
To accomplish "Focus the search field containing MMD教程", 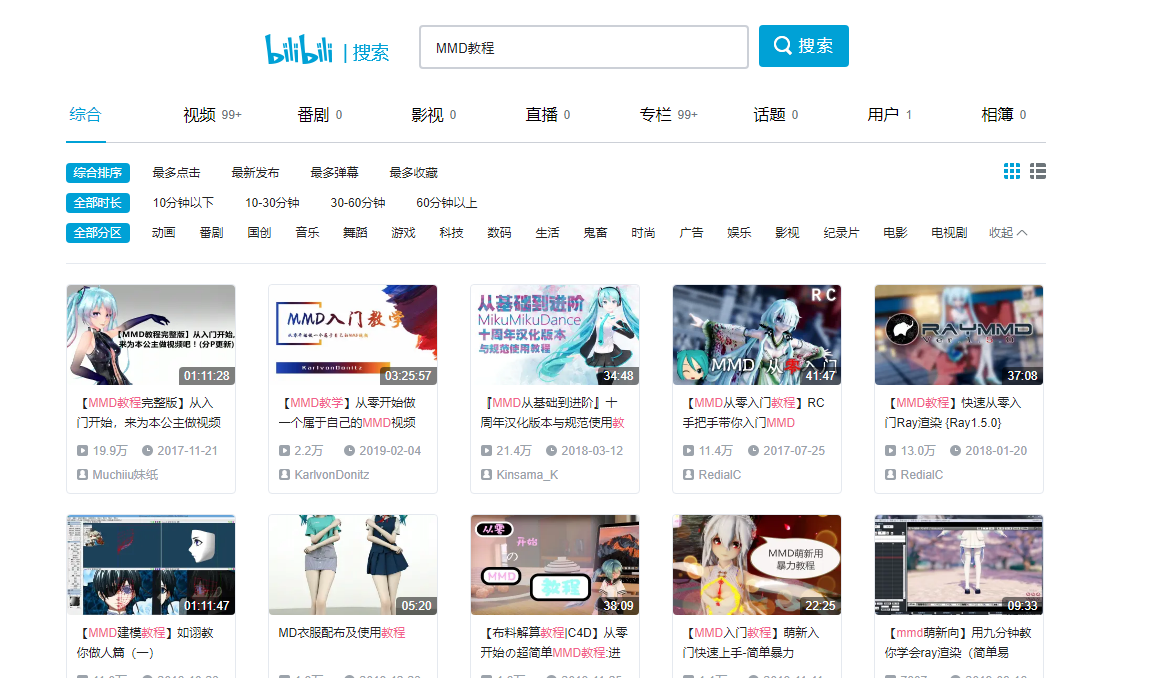I will click(584, 47).
